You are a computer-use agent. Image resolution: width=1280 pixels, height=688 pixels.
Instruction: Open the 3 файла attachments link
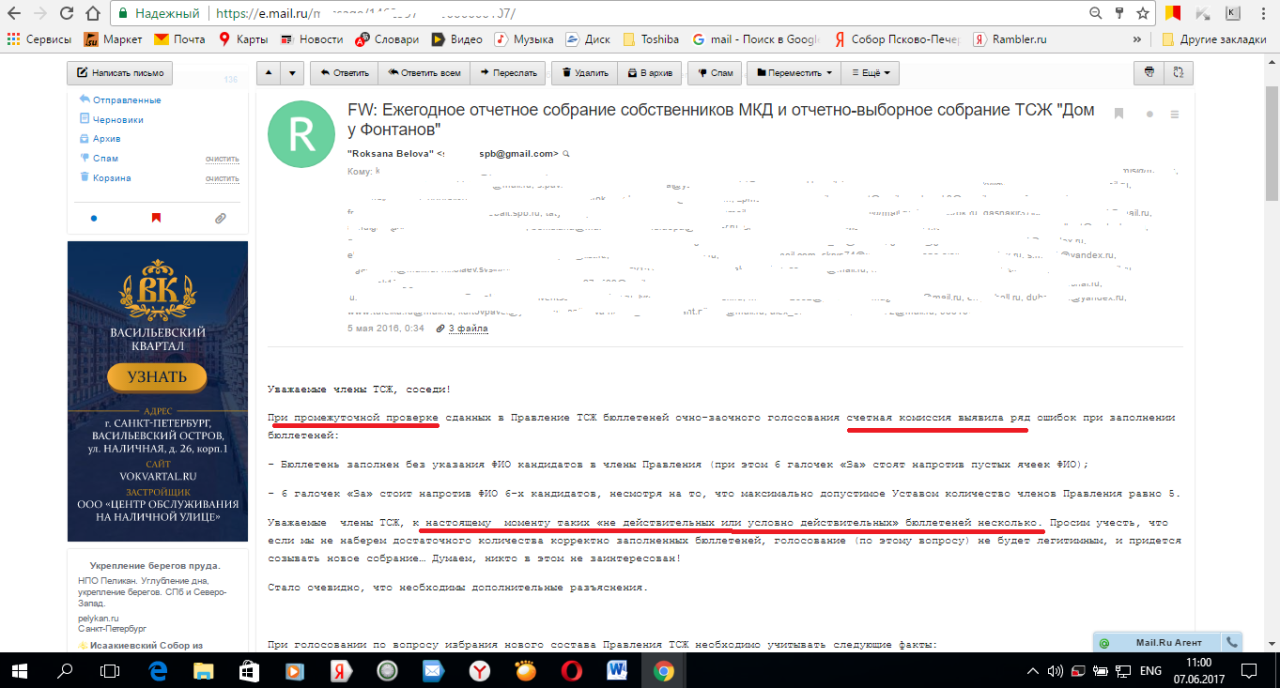point(467,328)
